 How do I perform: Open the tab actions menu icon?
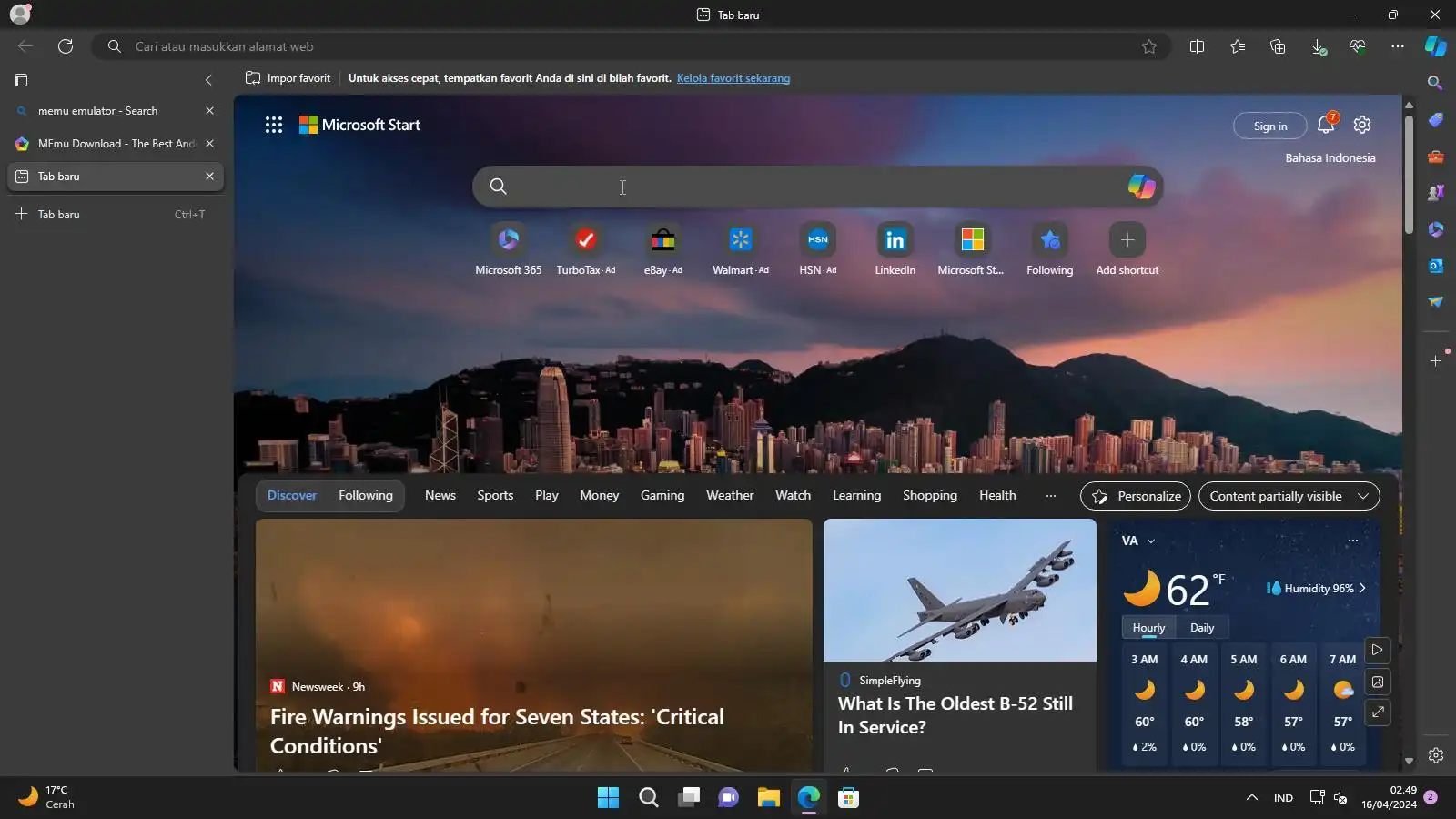pyautogui.click(x=21, y=80)
